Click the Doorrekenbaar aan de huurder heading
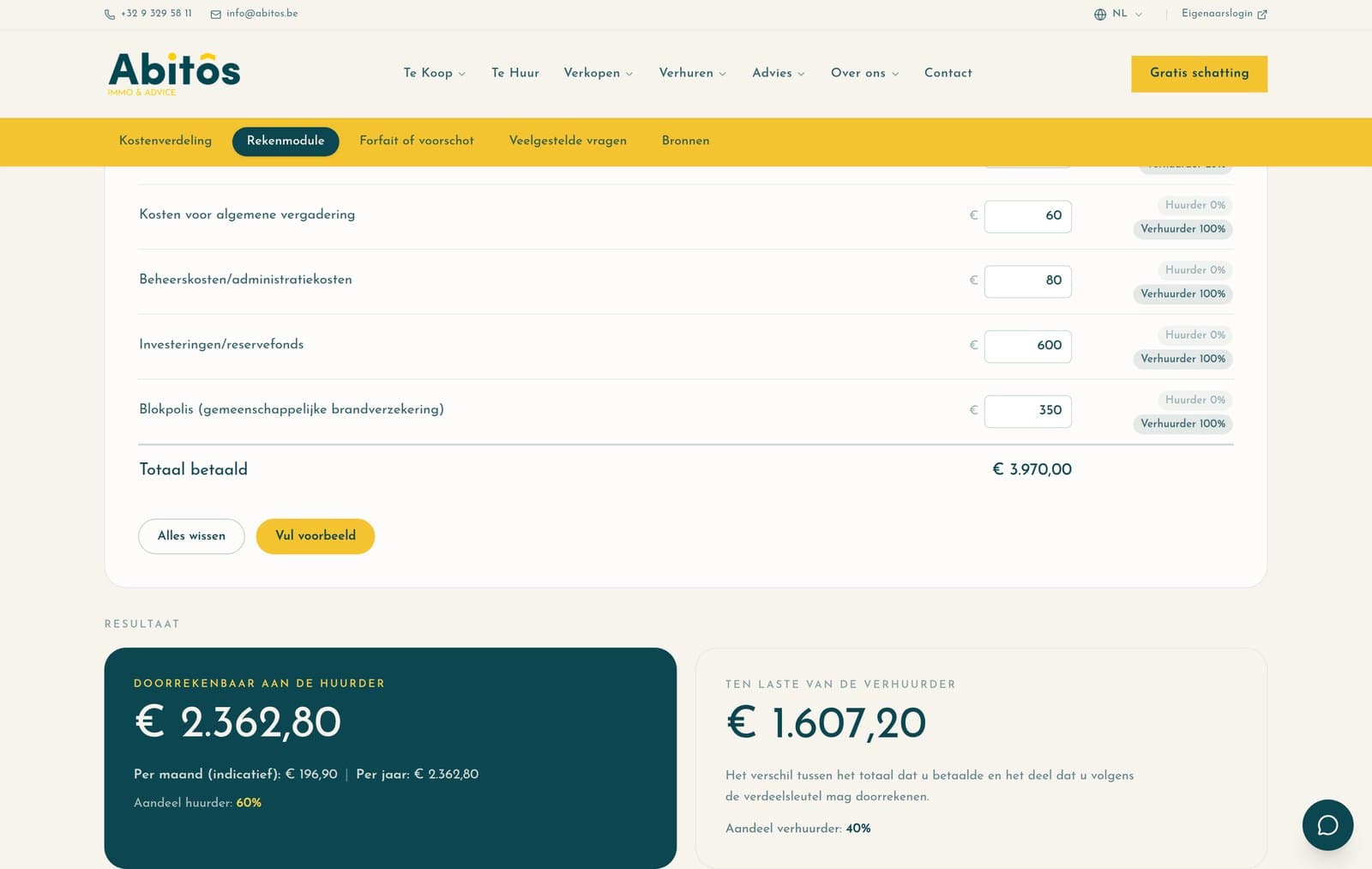1372x869 pixels. pos(260,684)
